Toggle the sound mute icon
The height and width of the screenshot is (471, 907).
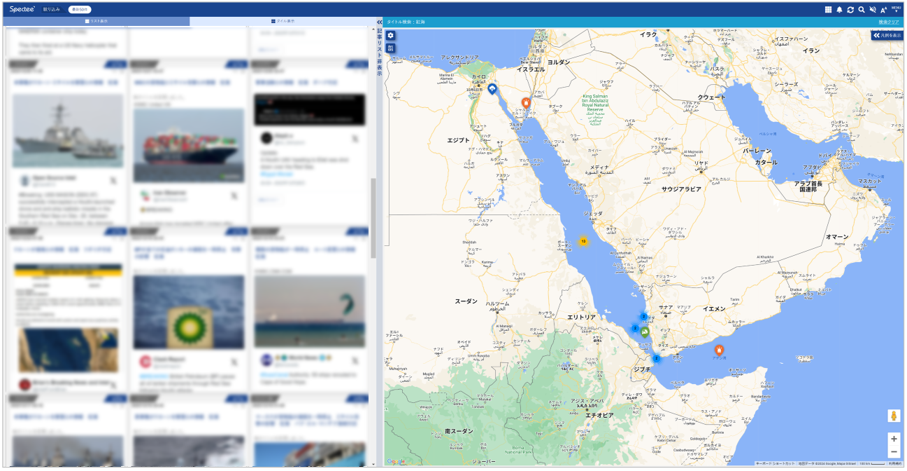click(x=872, y=9)
